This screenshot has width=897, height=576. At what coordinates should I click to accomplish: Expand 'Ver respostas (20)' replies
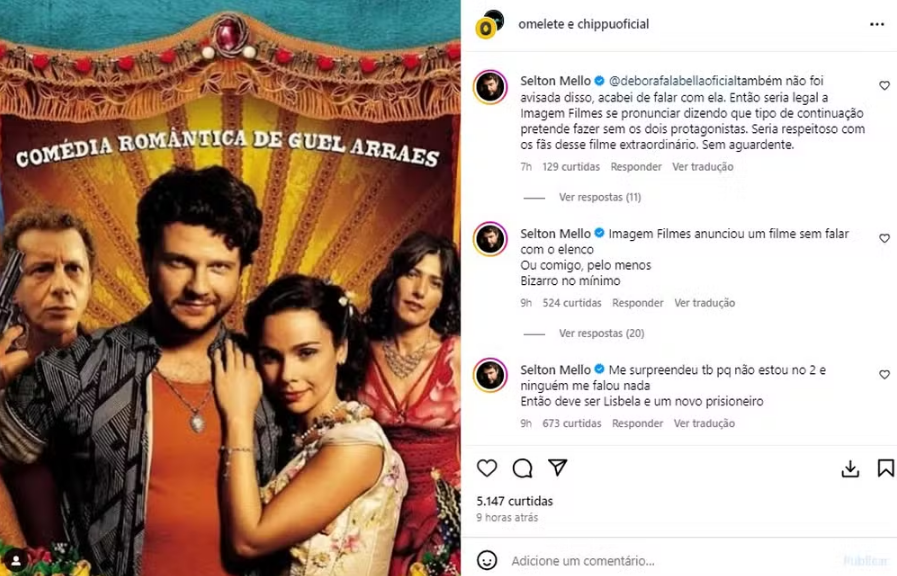point(601,333)
